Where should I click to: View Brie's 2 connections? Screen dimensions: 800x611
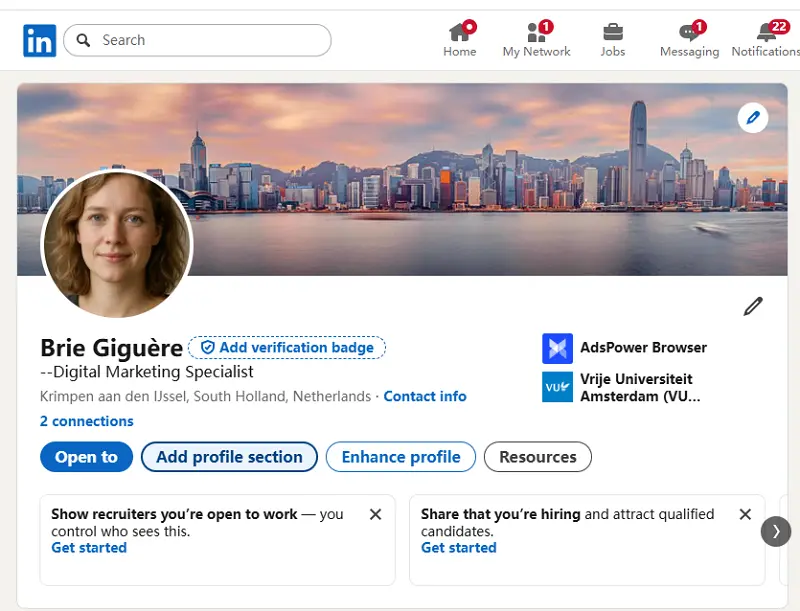click(x=87, y=421)
